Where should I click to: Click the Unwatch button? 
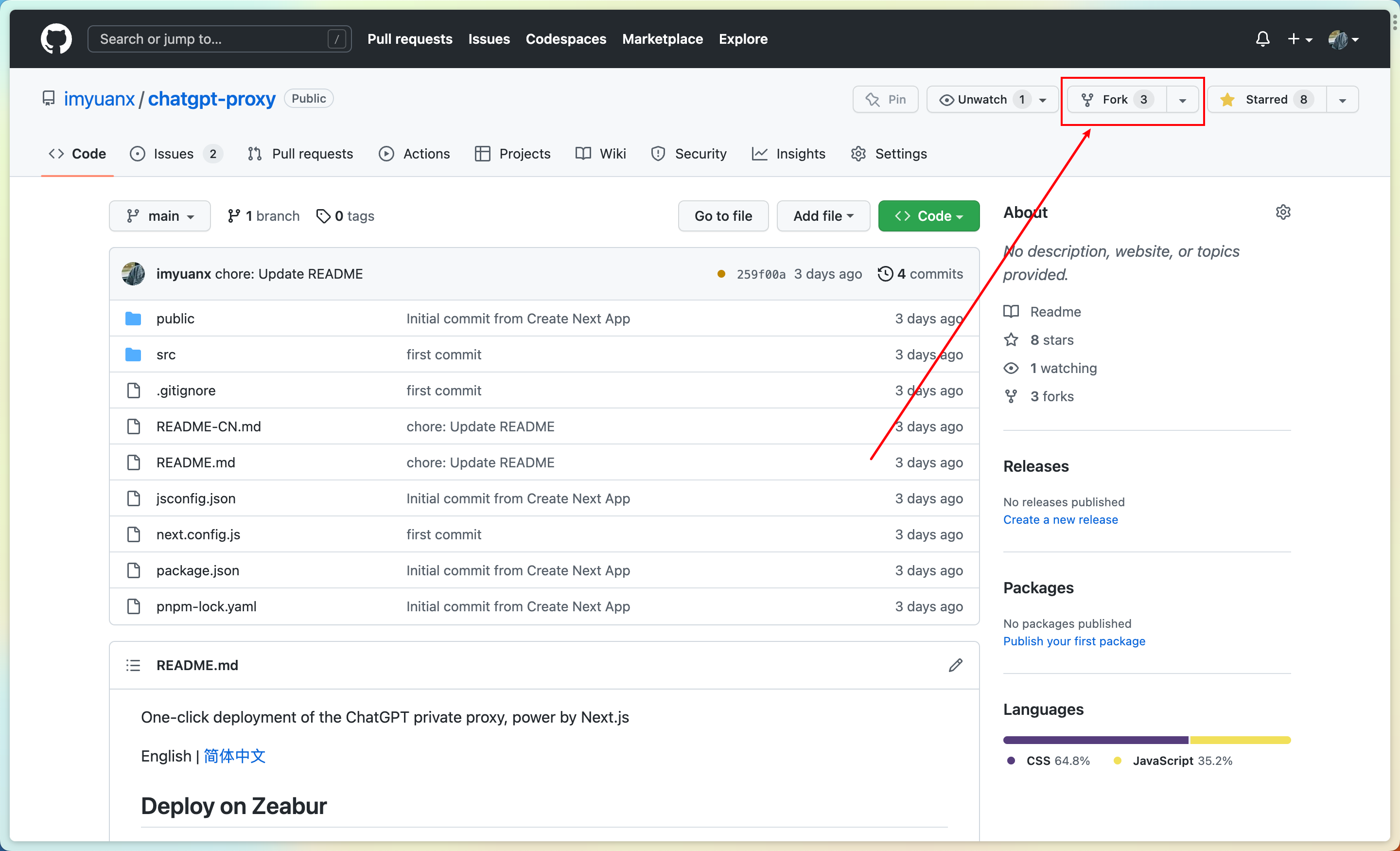click(982, 100)
